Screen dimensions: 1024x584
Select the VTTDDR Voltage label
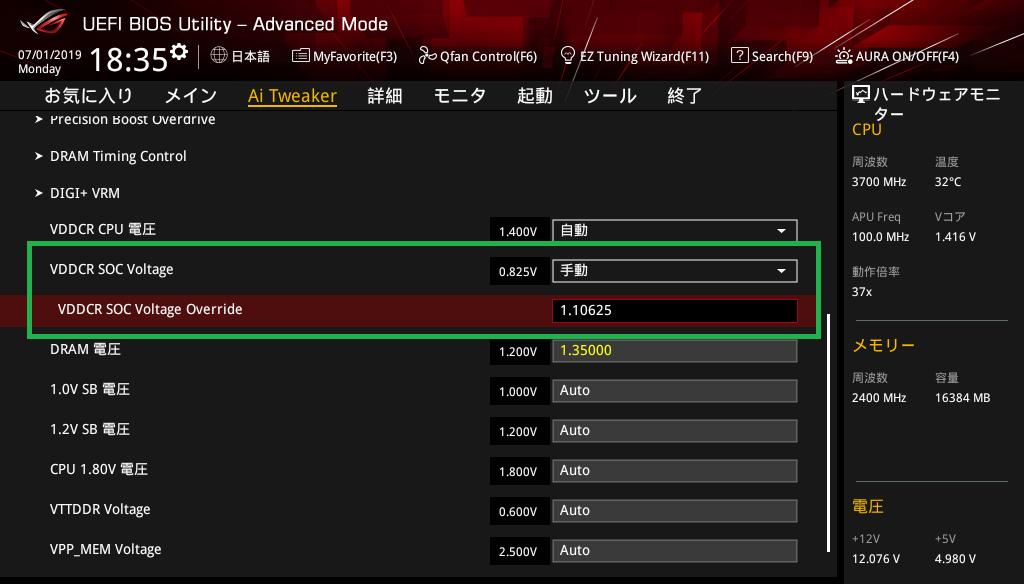[x=100, y=510]
